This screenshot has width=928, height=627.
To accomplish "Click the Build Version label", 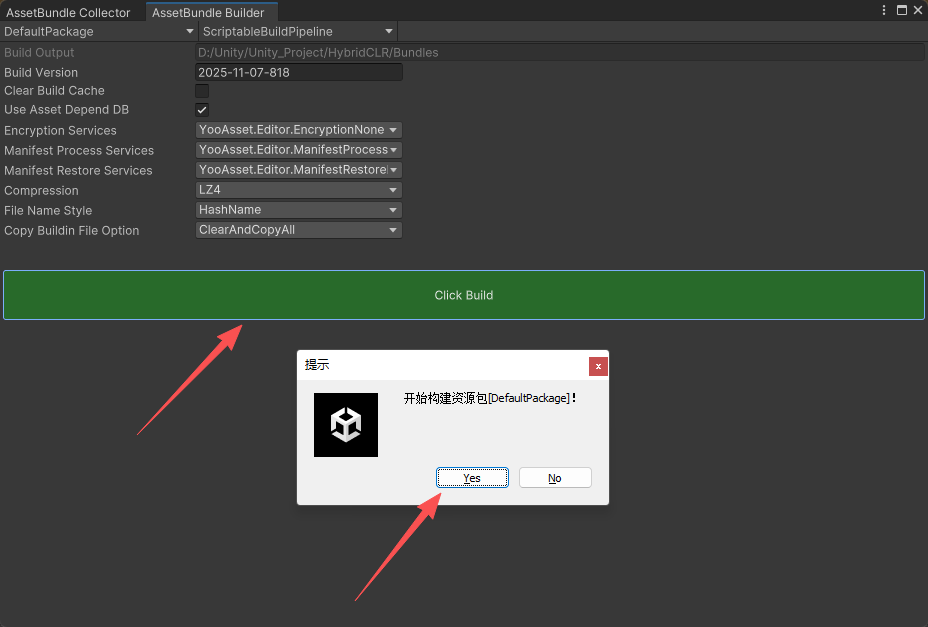I will 41,72.
